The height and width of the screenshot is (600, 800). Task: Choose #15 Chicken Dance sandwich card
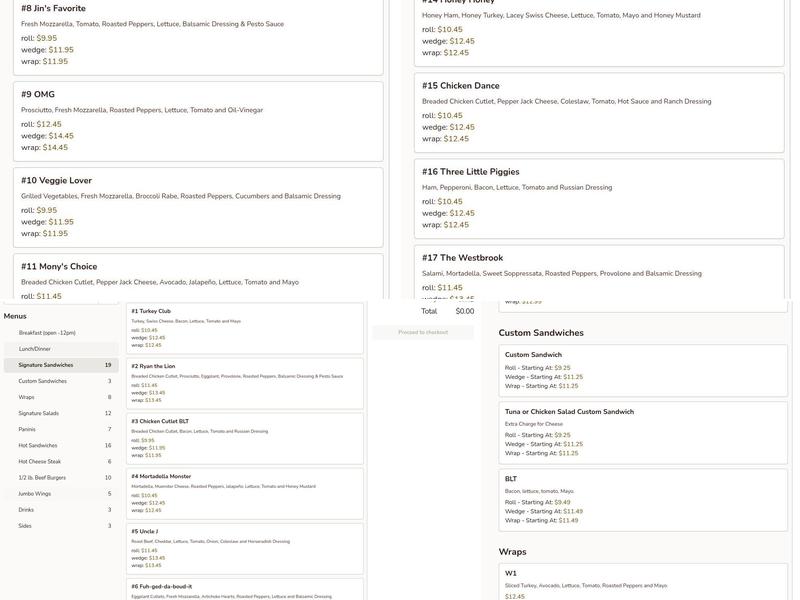(x=599, y=112)
